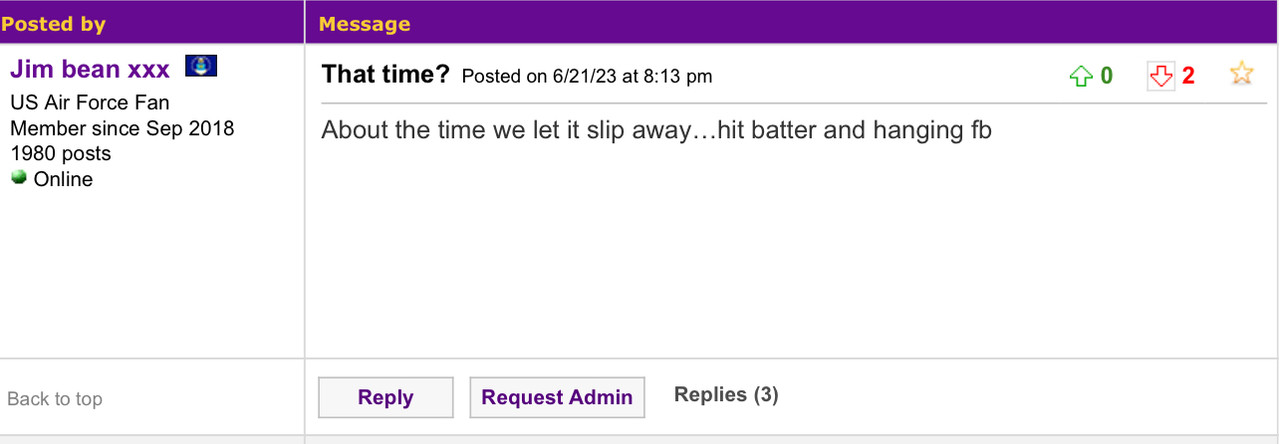Select the "That time?" post title
The height and width of the screenshot is (444, 1280).
(386, 75)
